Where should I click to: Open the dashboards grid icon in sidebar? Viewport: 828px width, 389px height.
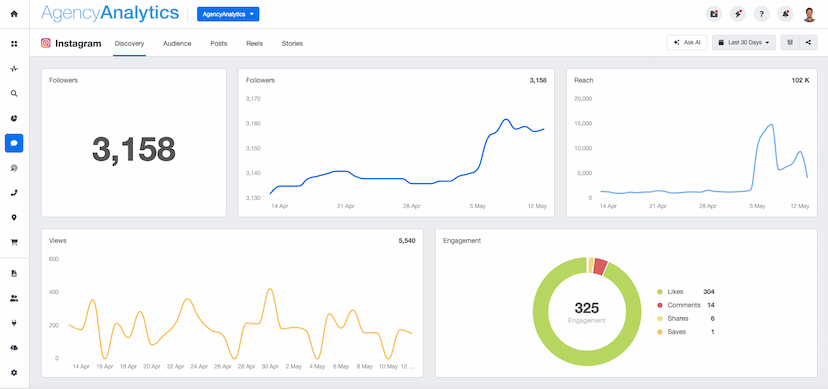click(x=14, y=44)
